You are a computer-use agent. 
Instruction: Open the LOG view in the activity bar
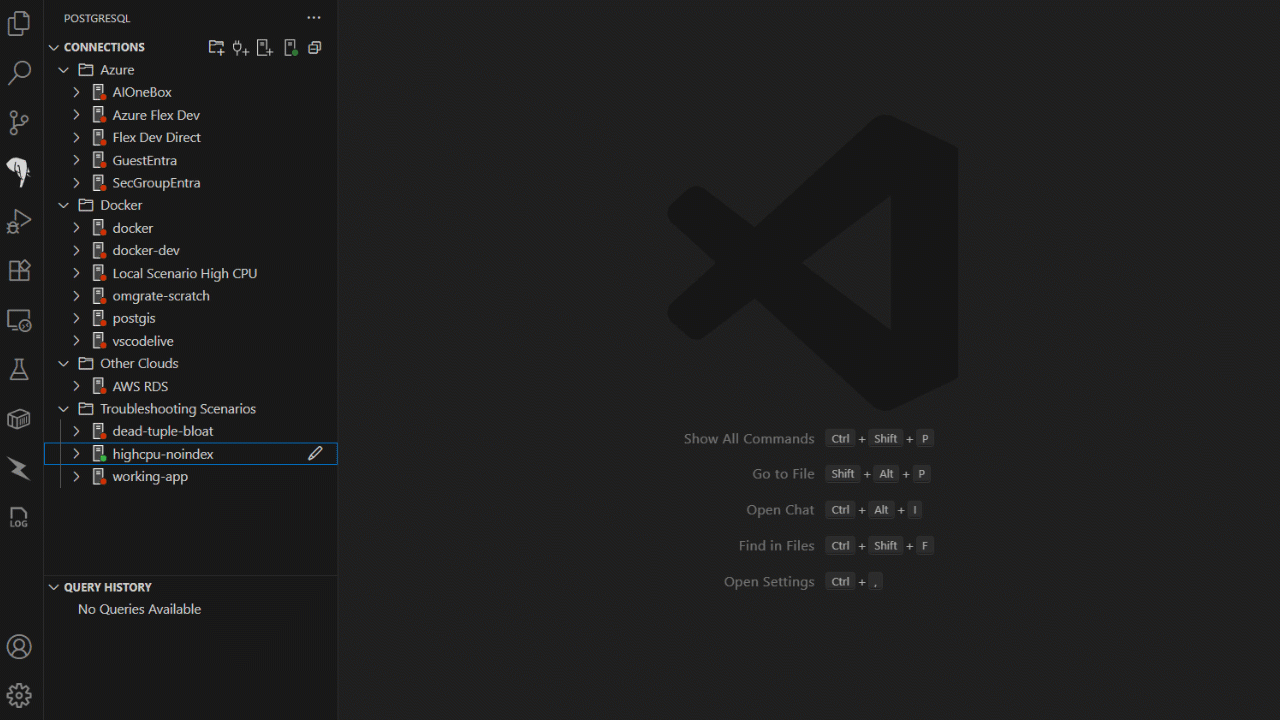pos(19,518)
